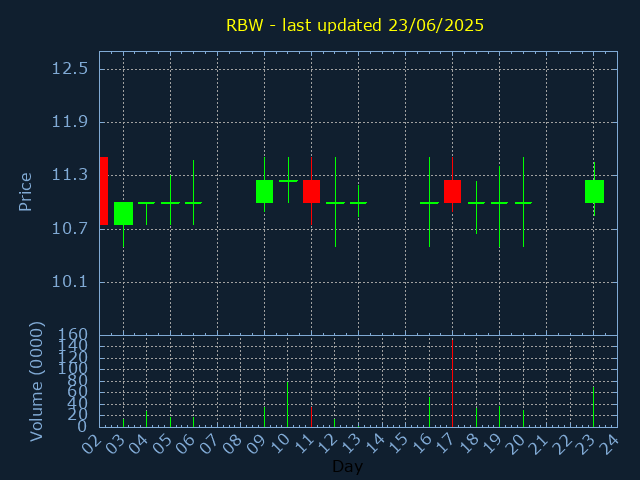Click the volume axis label '40'

coord(78,404)
